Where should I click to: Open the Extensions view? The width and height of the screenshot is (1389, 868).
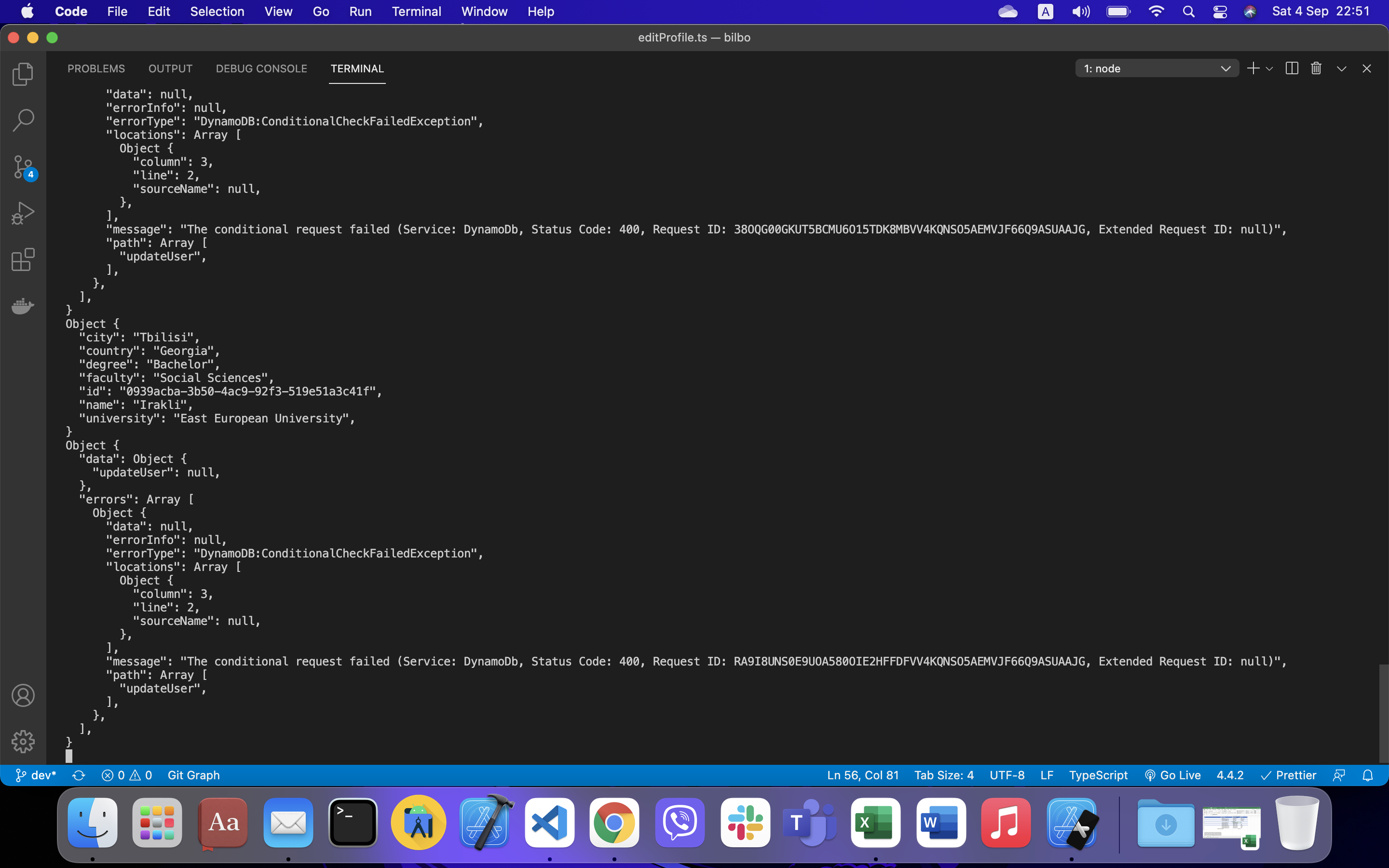[x=23, y=259]
